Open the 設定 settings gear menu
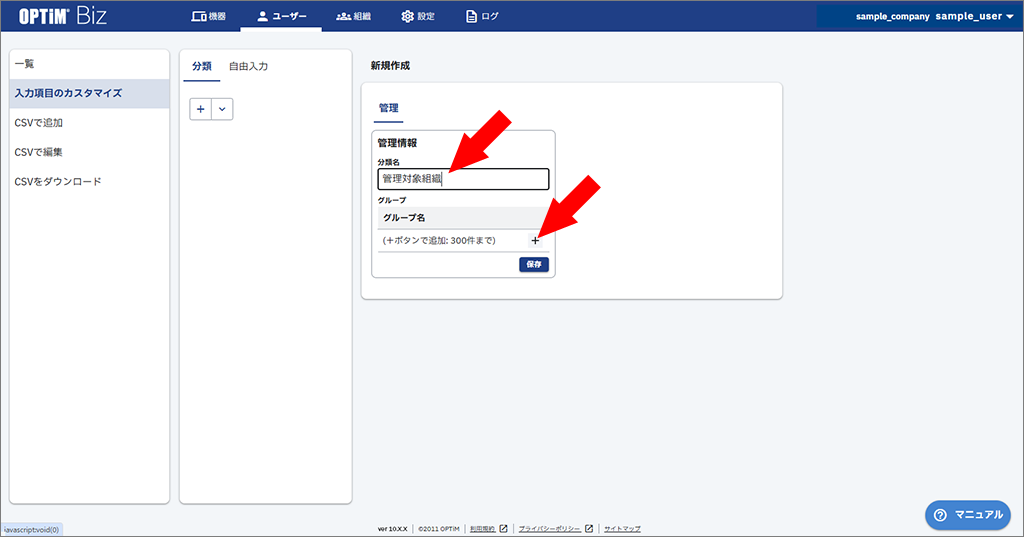This screenshot has width=1024, height=537. pyautogui.click(x=417, y=16)
